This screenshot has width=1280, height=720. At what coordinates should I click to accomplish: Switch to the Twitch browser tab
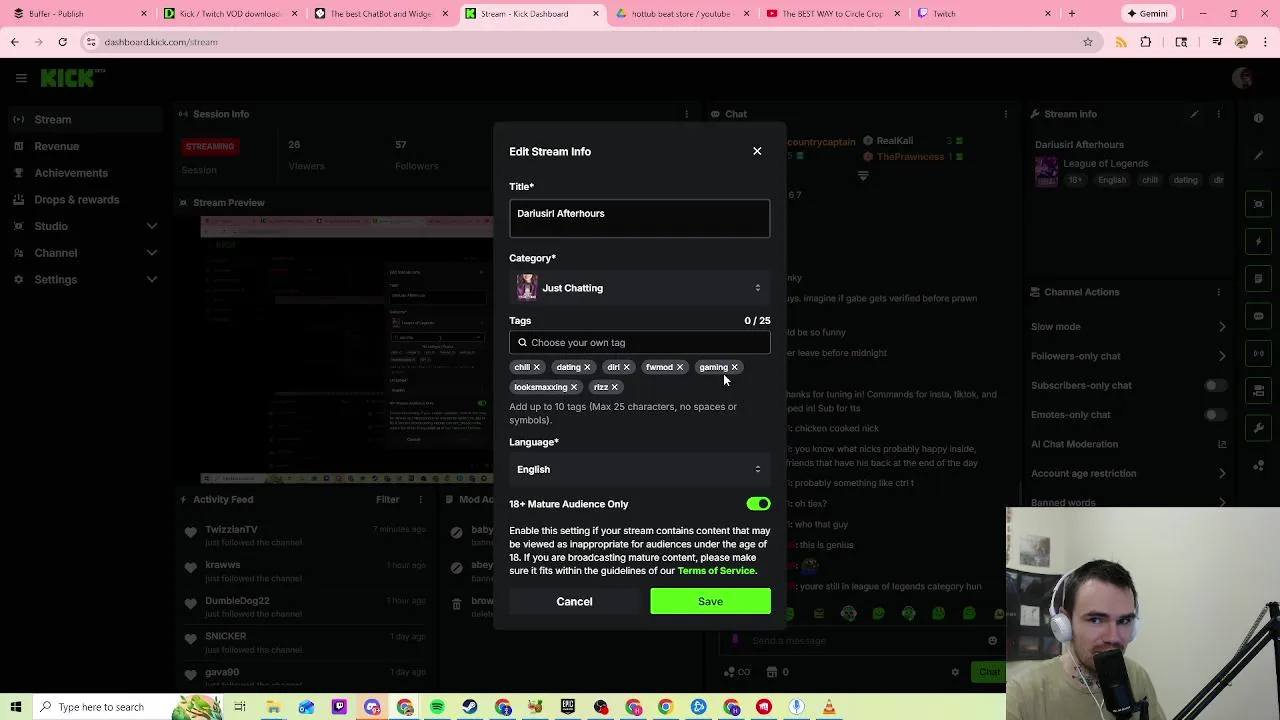click(x=982, y=14)
